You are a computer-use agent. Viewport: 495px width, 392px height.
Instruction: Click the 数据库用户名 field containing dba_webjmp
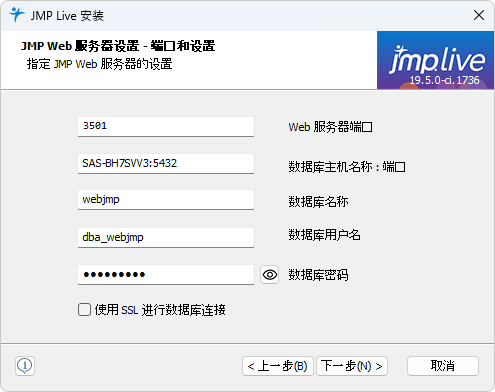point(166,237)
